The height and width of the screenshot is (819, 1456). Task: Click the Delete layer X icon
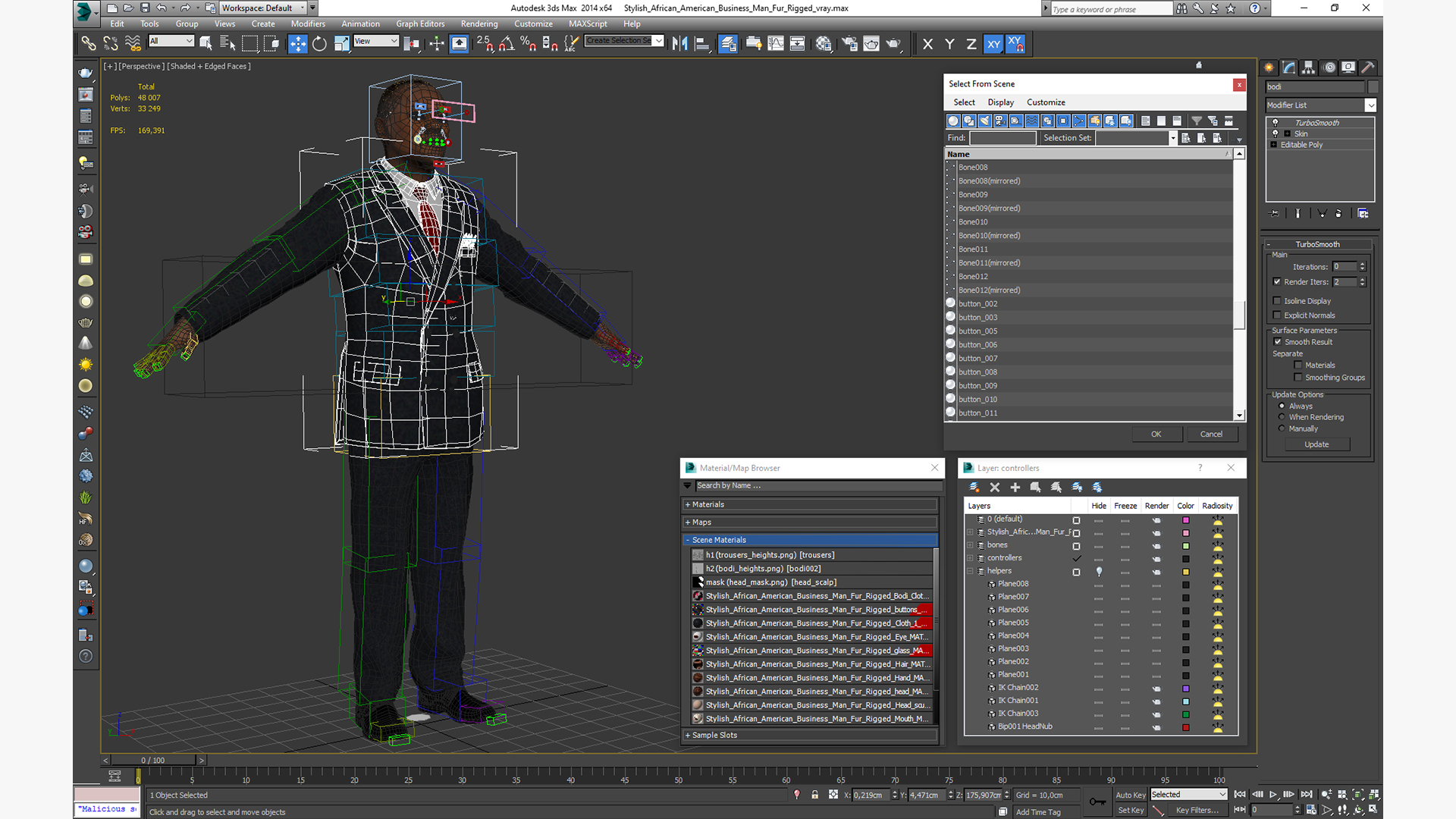click(994, 488)
